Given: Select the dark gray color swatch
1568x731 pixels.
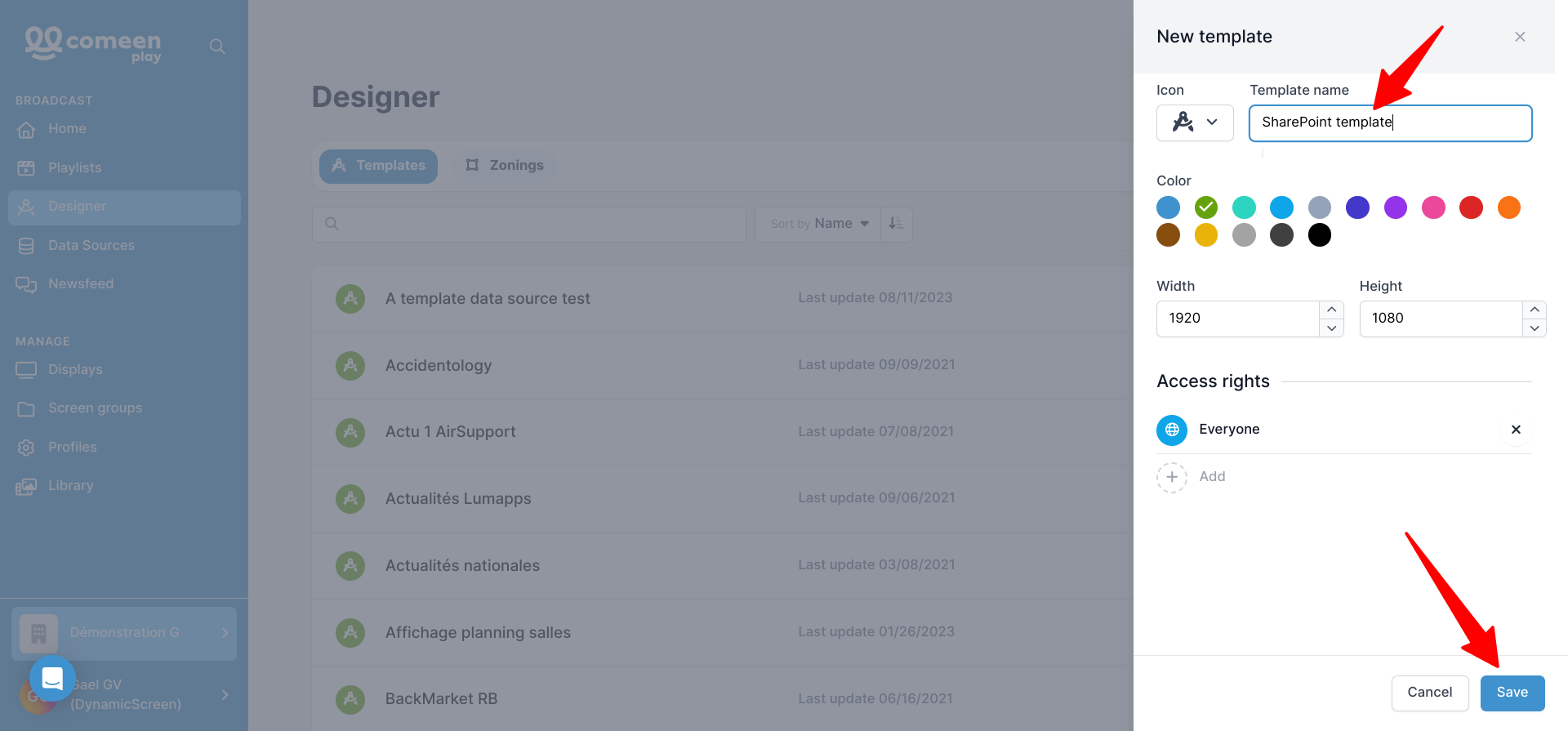Looking at the screenshot, I should (1282, 235).
